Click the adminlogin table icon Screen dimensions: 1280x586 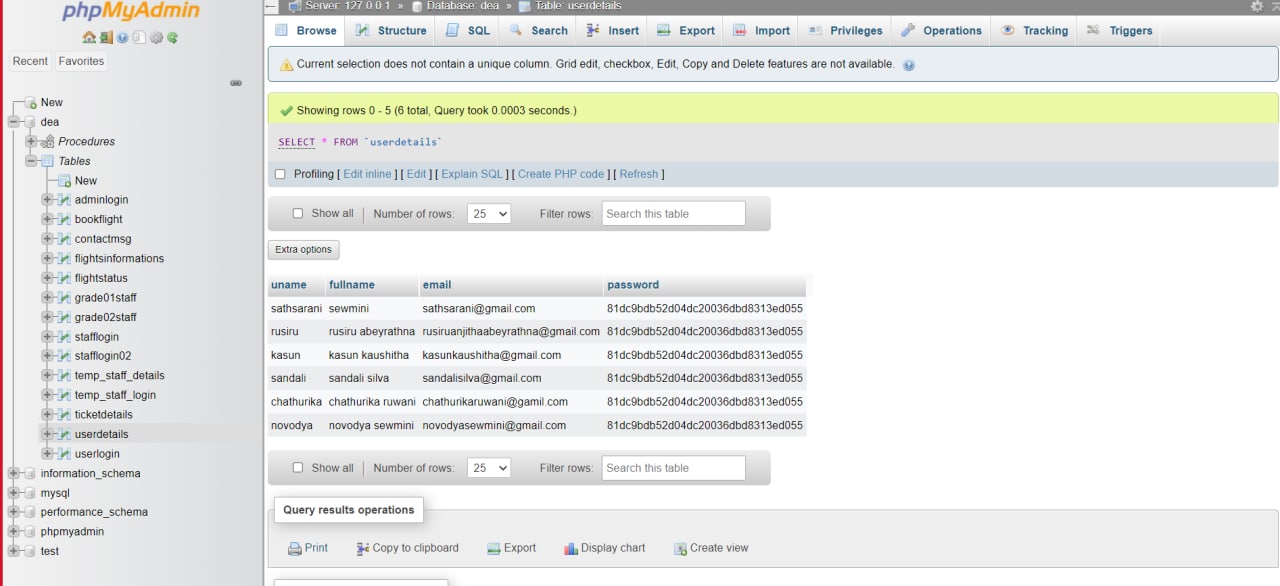tap(64, 200)
